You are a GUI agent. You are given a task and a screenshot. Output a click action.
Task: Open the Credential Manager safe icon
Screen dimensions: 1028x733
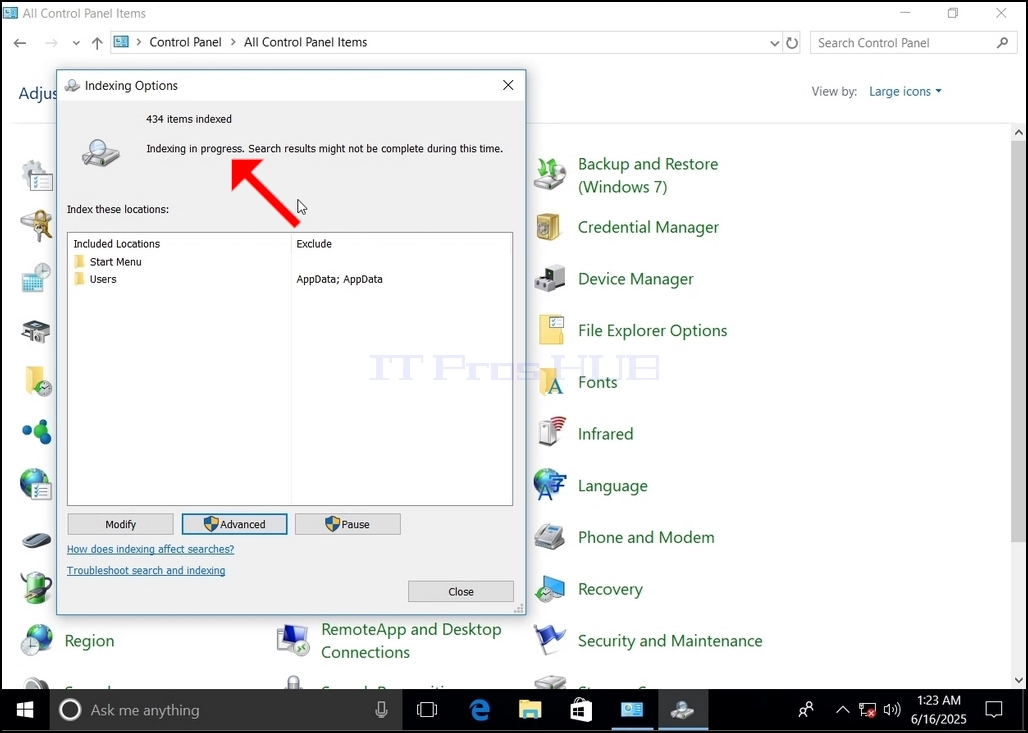(549, 227)
